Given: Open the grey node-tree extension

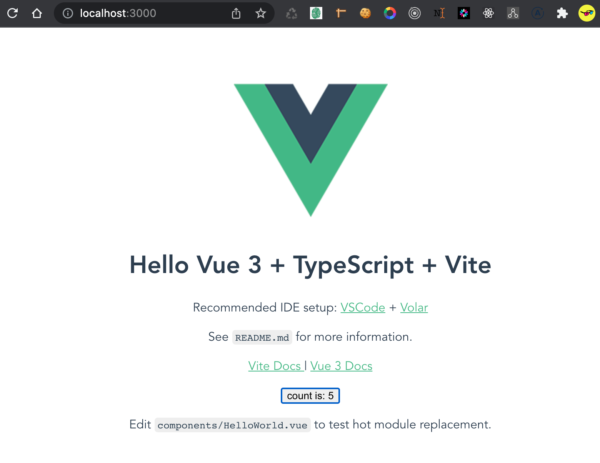Looking at the screenshot, I should click(x=513, y=13).
